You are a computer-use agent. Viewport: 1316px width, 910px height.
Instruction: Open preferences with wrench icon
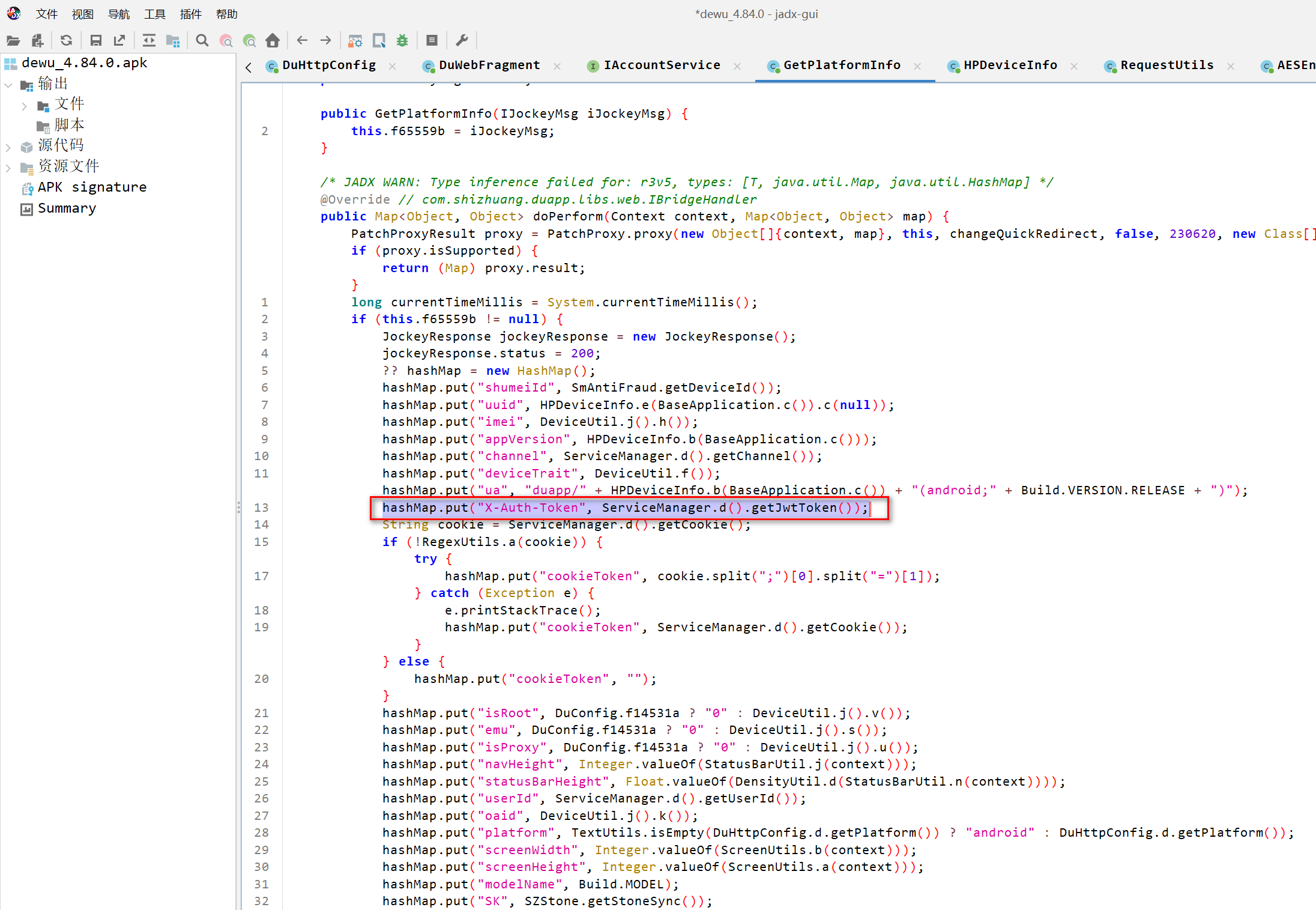click(x=462, y=40)
